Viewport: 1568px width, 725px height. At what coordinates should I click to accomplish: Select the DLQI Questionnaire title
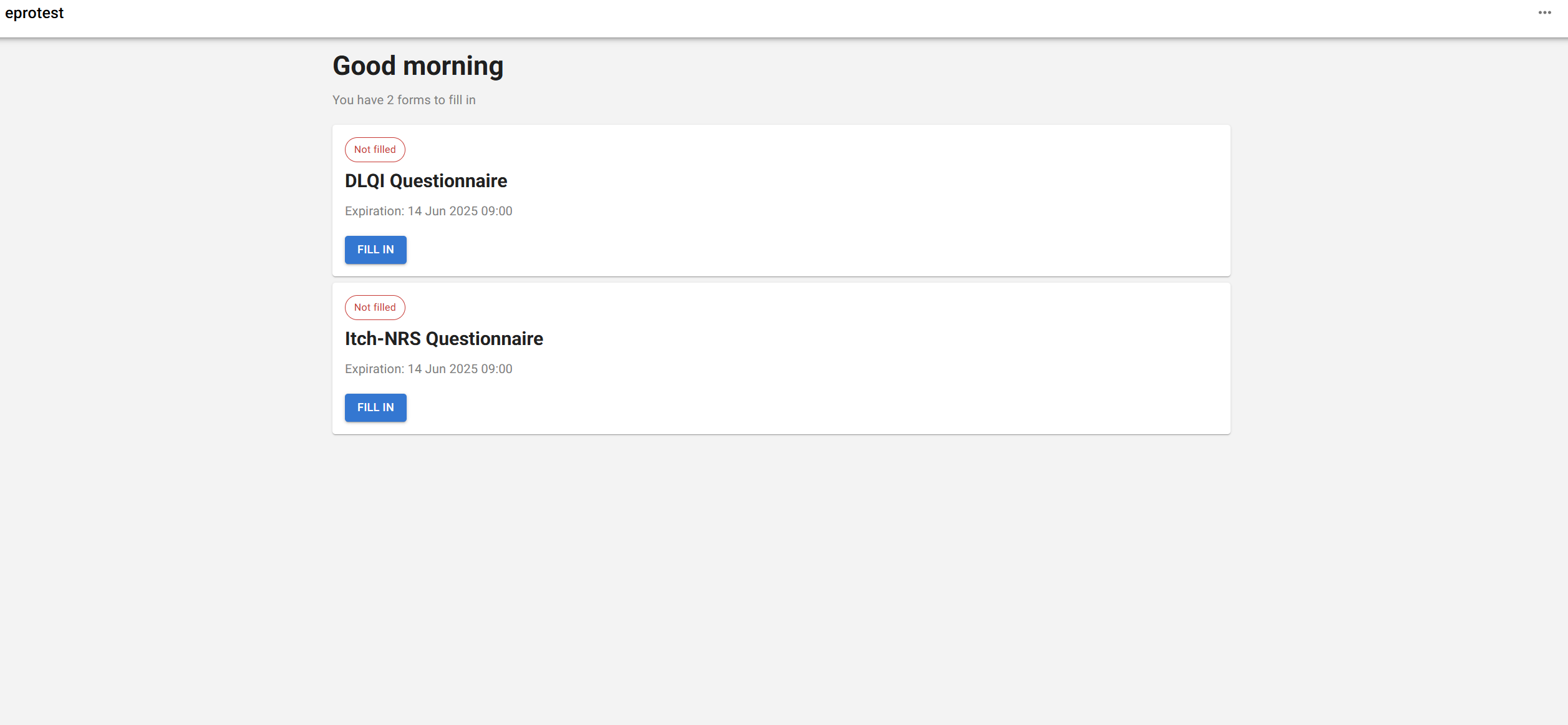tap(426, 181)
